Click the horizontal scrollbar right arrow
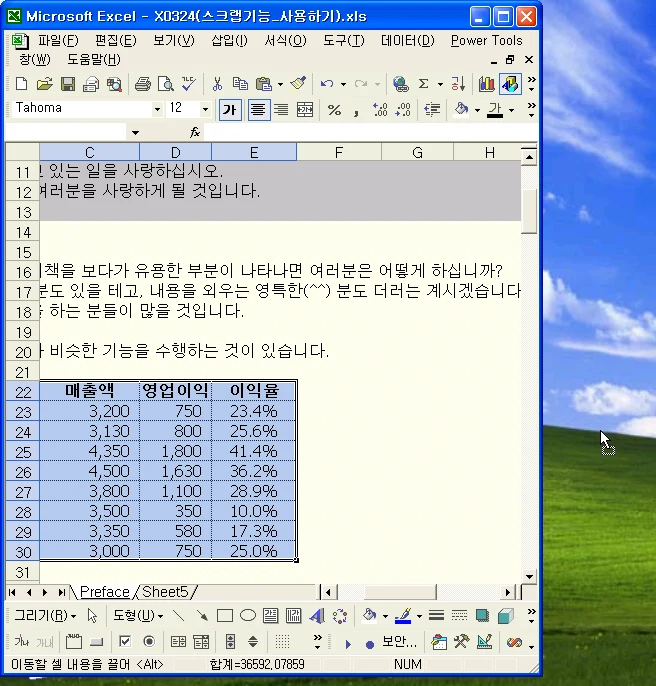The width and height of the screenshot is (656, 686). tap(507, 592)
